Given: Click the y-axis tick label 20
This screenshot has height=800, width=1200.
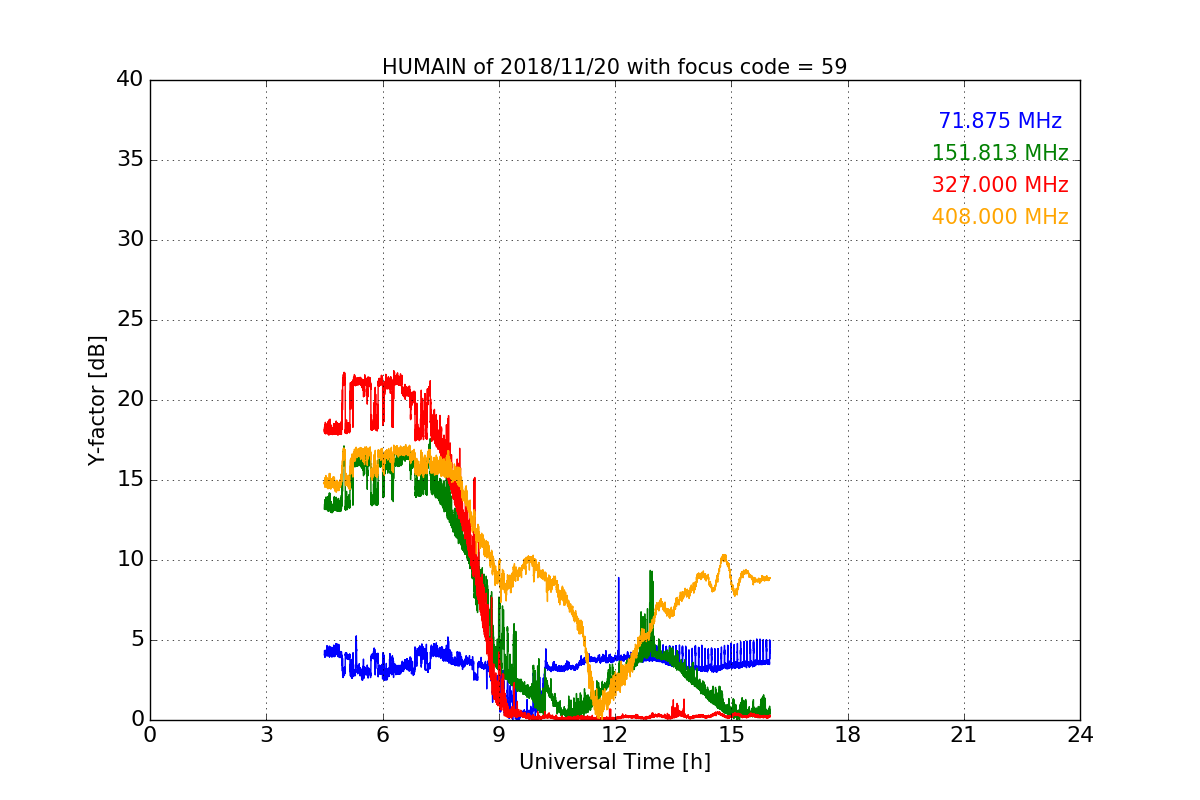Looking at the screenshot, I should point(130,400).
